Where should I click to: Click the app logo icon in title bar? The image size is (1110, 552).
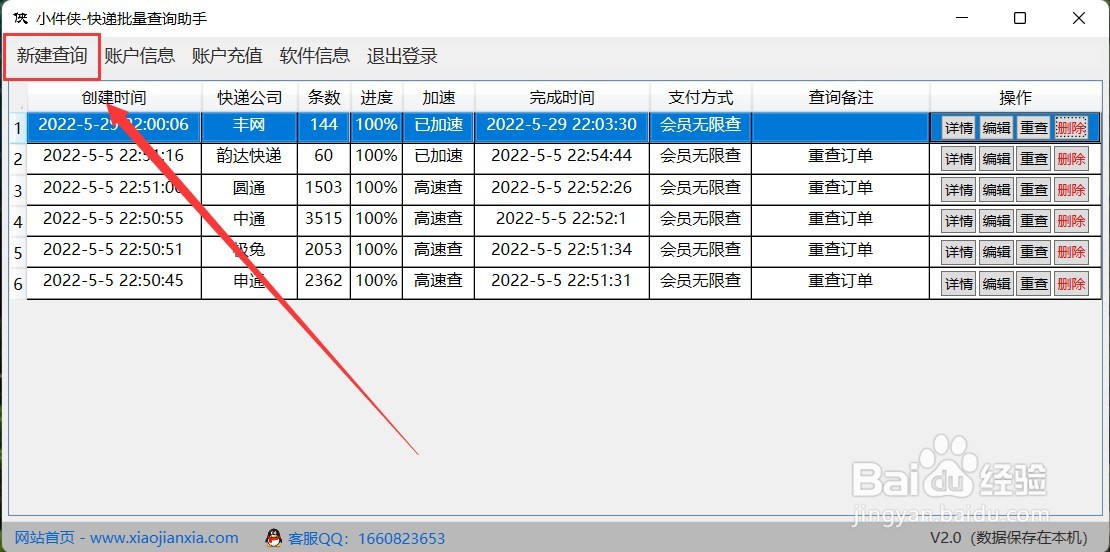pos(21,18)
